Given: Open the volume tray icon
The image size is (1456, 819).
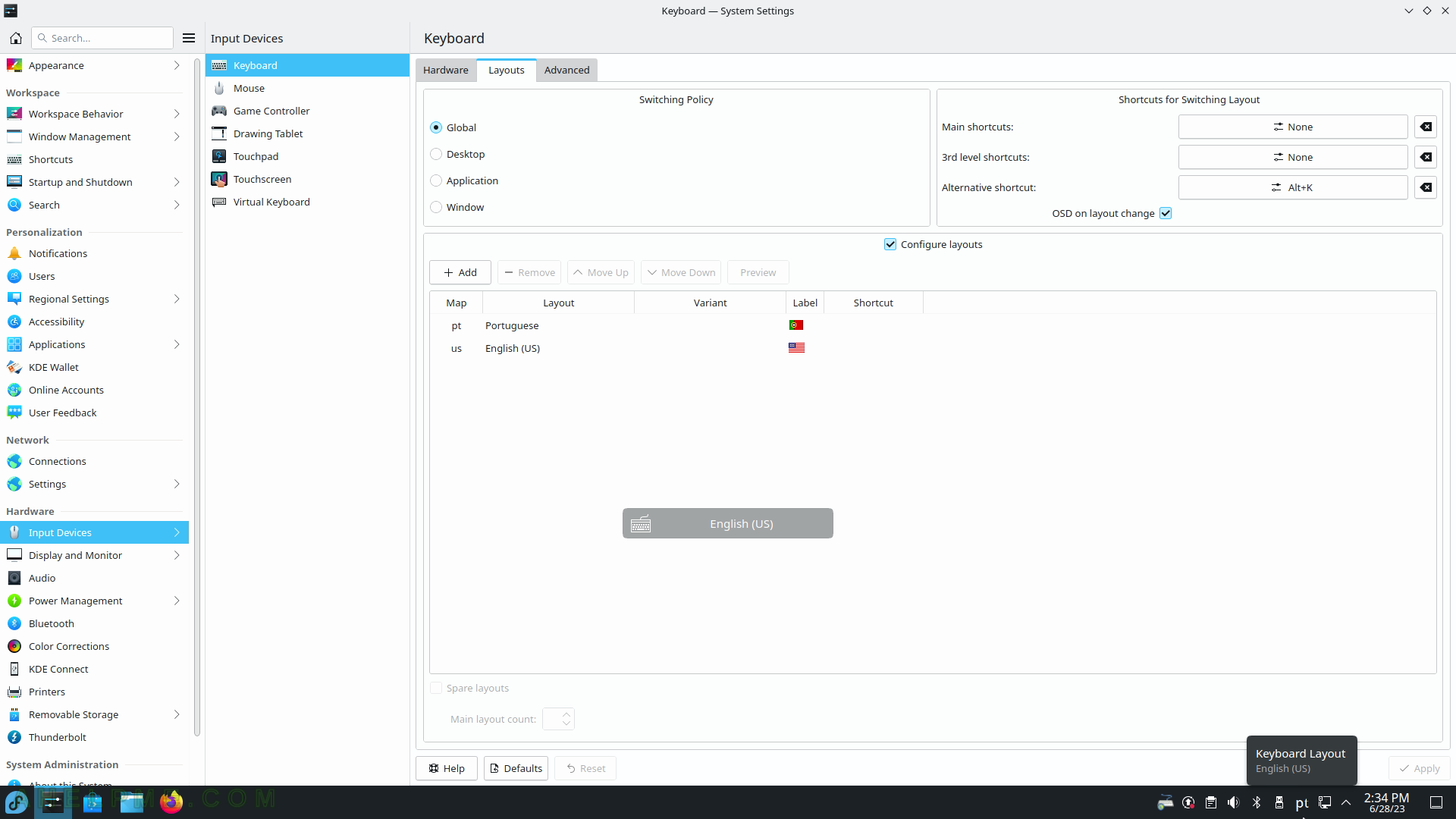Looking at the screenshot, I should tap(1234, 802).
